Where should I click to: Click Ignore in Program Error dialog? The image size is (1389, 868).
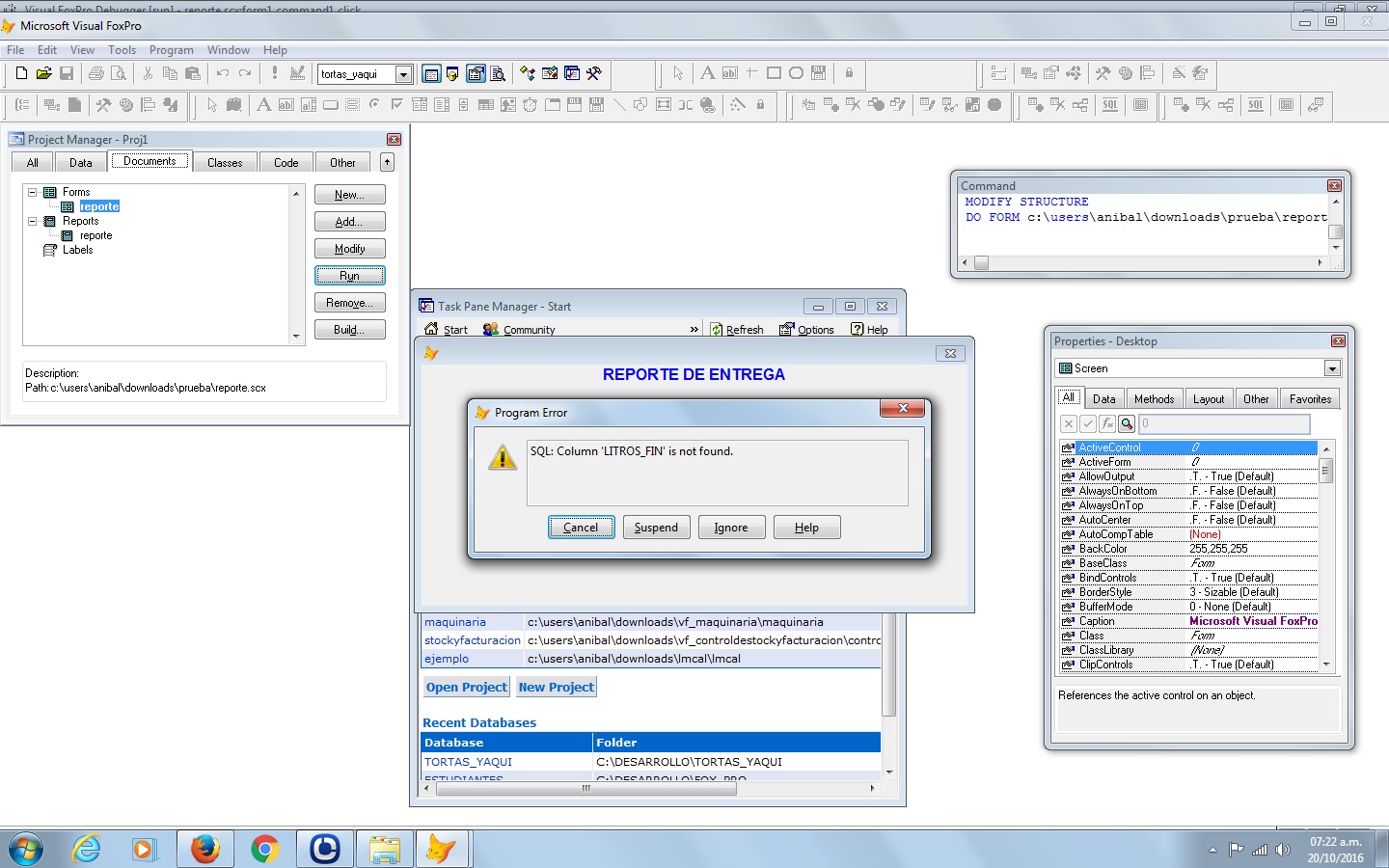pyautogui.click(x=731, y=528)
